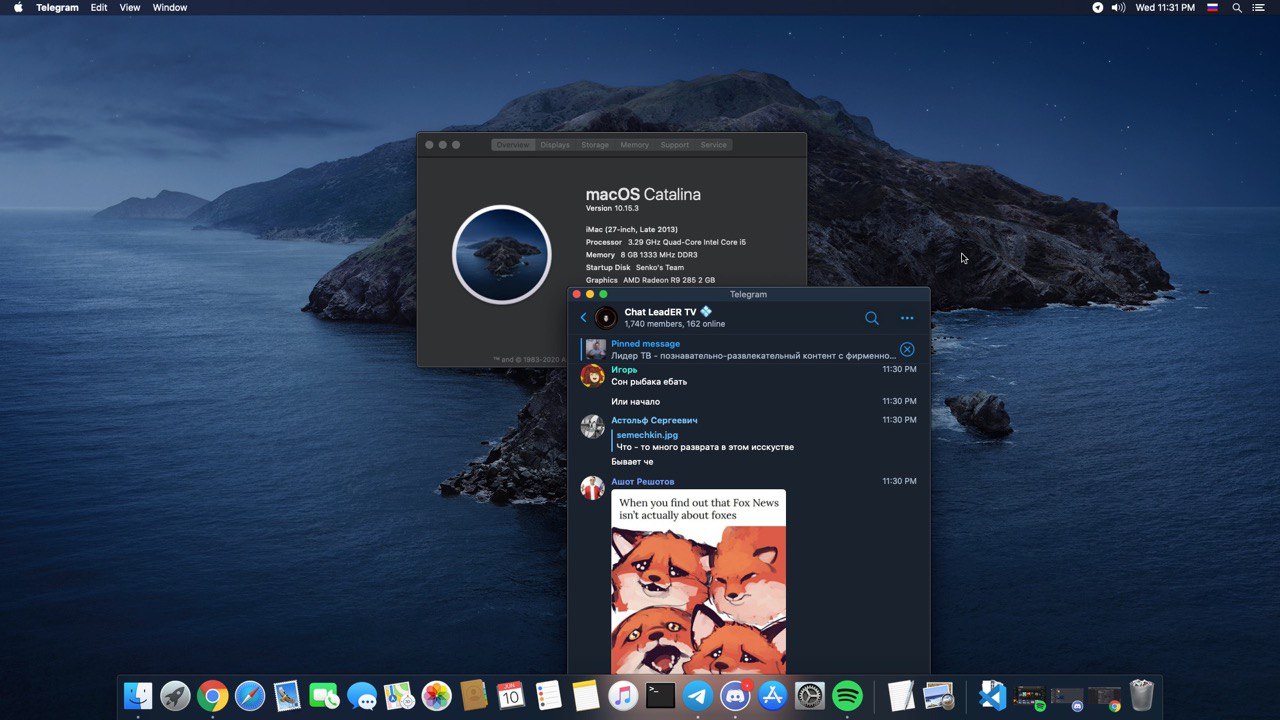Image resolution: width=1280 pixels, height=720 pixels.
Task: Open the Fox News foxes meme image
Action: click(698, 581)
